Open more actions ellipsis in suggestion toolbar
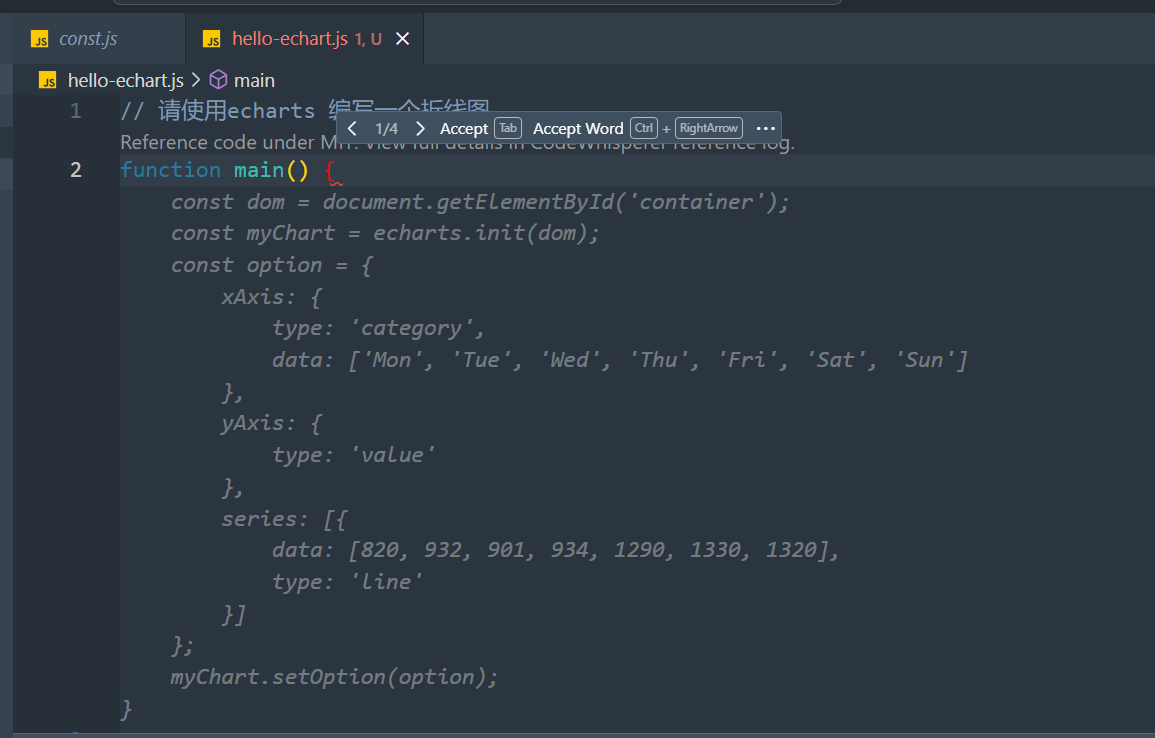The height and width of the screenshot is (738, 1155). click(x=766, y=128)
